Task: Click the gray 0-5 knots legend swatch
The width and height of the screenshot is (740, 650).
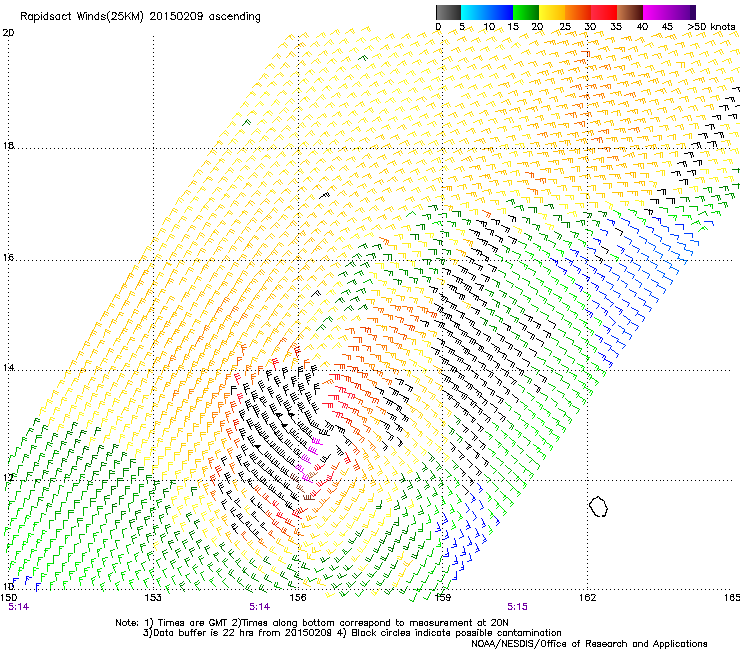Action: [x=448, y=12]
